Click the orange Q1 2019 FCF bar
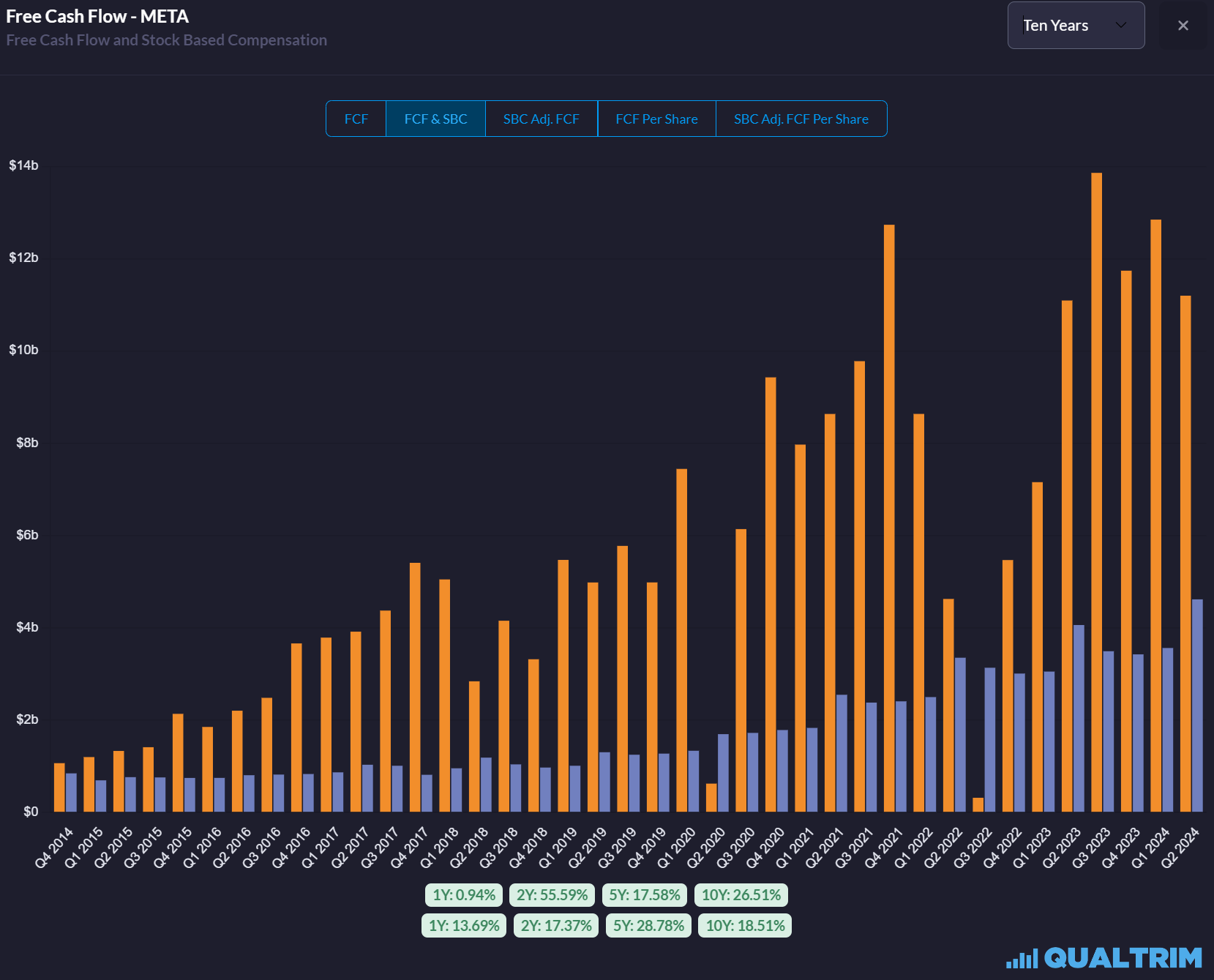 563,686
